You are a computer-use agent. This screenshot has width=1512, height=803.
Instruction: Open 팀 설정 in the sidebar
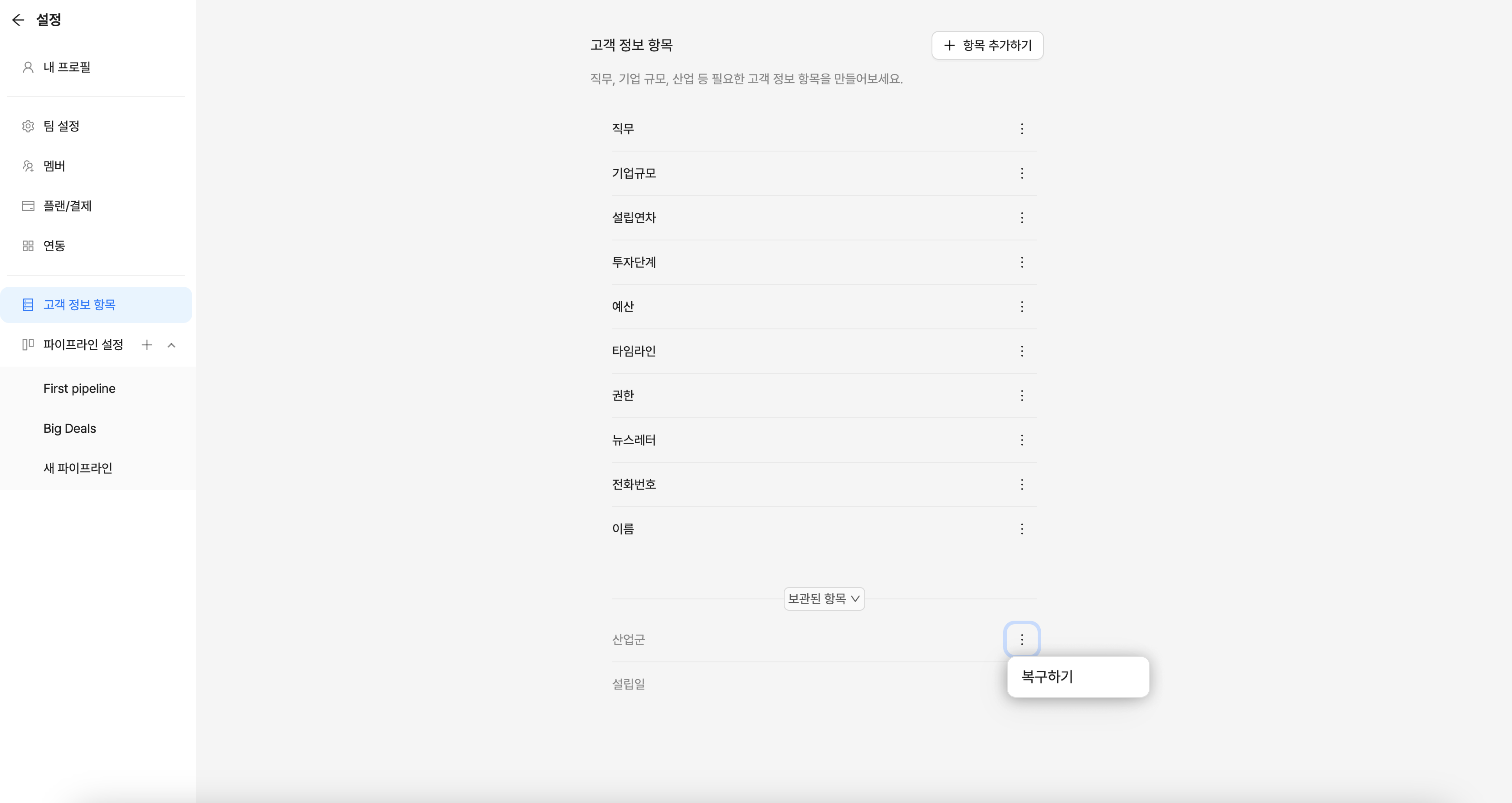click(x=61, y=126)
